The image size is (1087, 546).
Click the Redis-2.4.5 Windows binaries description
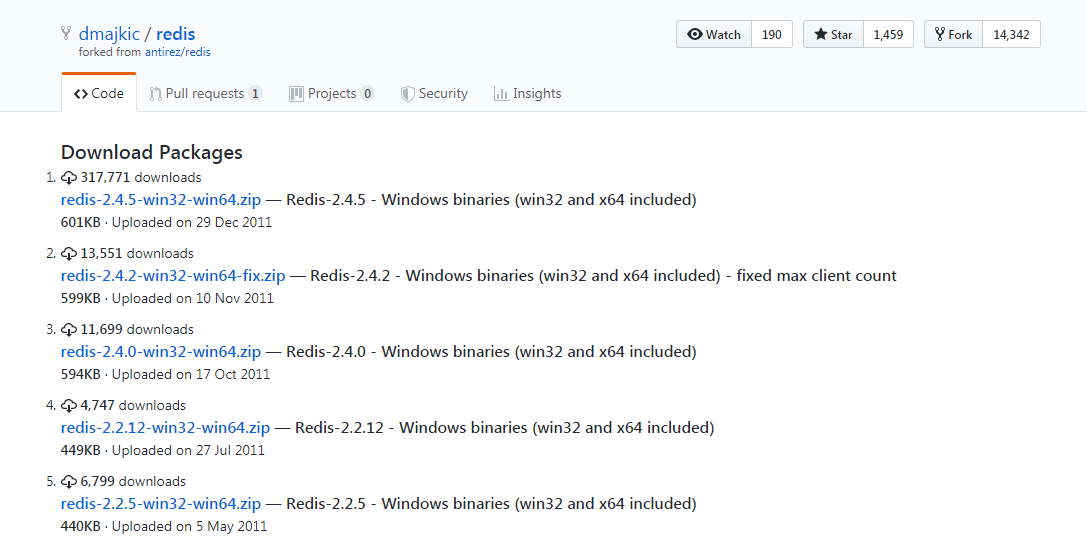(491, 200)
